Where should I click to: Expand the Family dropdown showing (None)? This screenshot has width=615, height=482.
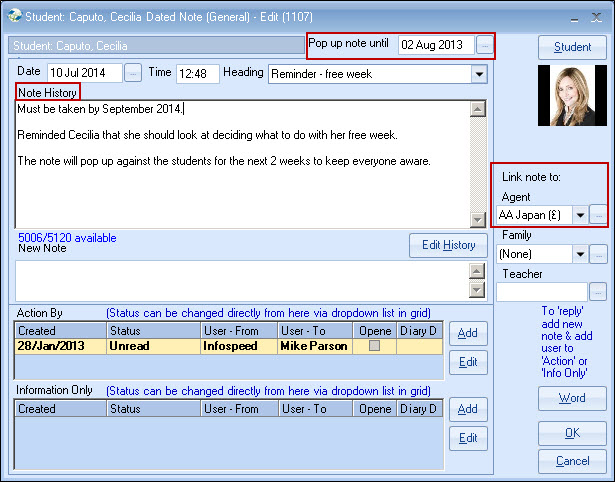pyautogui.click(x=580, y=254)
